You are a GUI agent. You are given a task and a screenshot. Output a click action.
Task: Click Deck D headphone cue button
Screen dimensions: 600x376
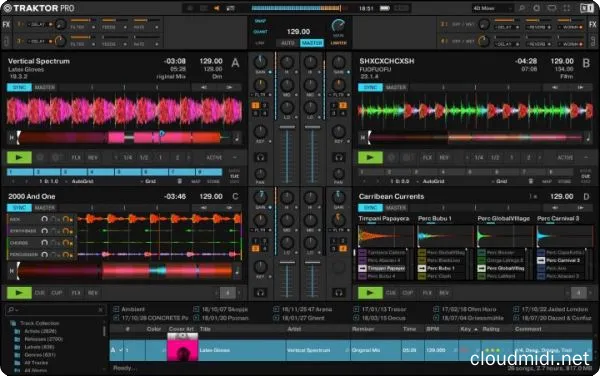pos(339,293)
